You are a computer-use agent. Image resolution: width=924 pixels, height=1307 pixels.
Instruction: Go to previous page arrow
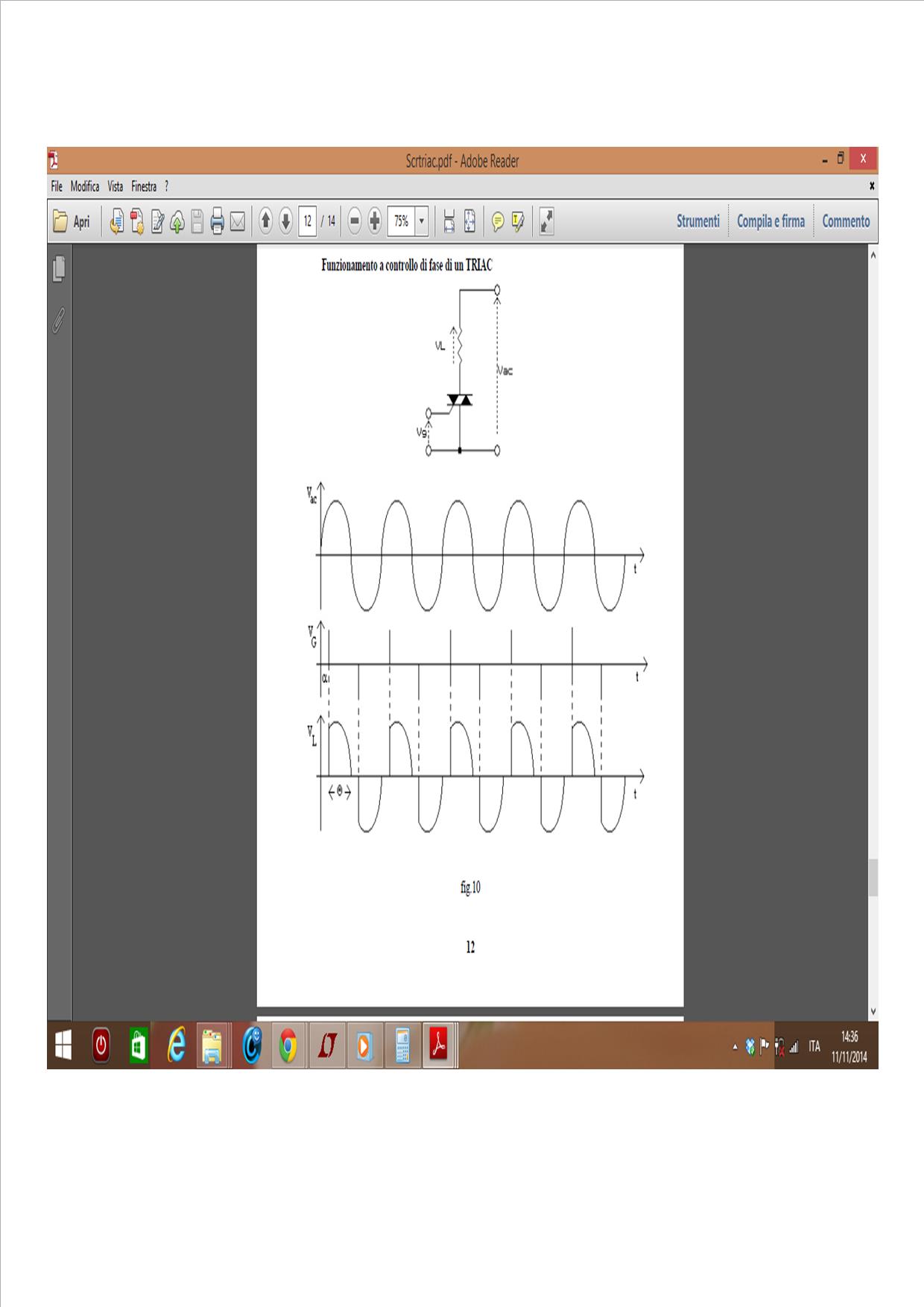(x=265, y=221)
